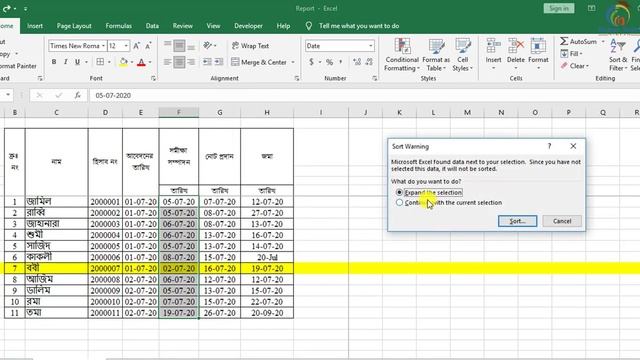Open Cell Styles gallery
This screenshot has width=640, height=360.
[x=462, y=55]
